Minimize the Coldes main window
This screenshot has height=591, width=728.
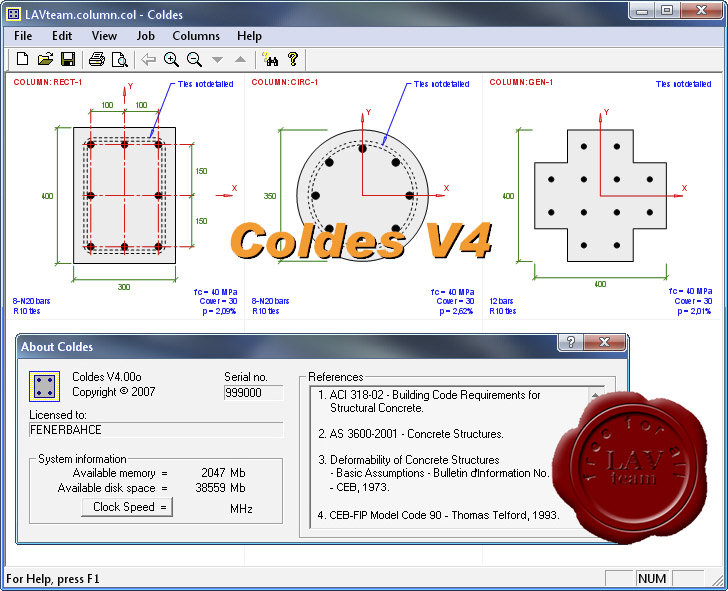click(642, 11)
